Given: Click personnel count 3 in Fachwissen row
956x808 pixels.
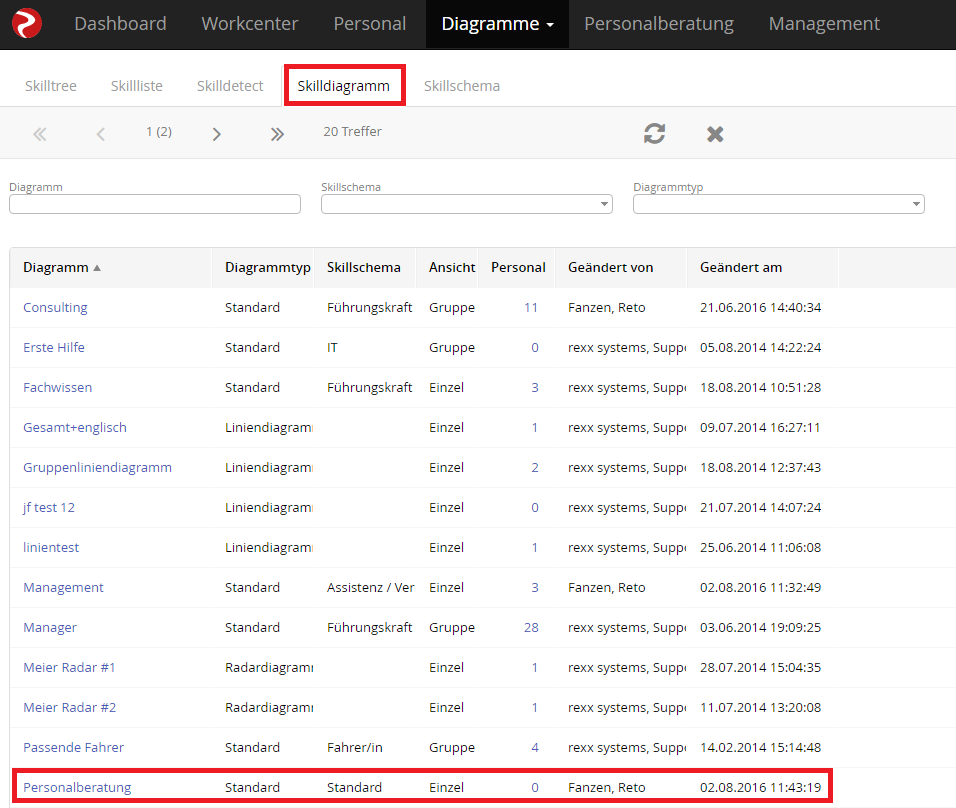Looking at the screenshot, I should coord(535,387).
